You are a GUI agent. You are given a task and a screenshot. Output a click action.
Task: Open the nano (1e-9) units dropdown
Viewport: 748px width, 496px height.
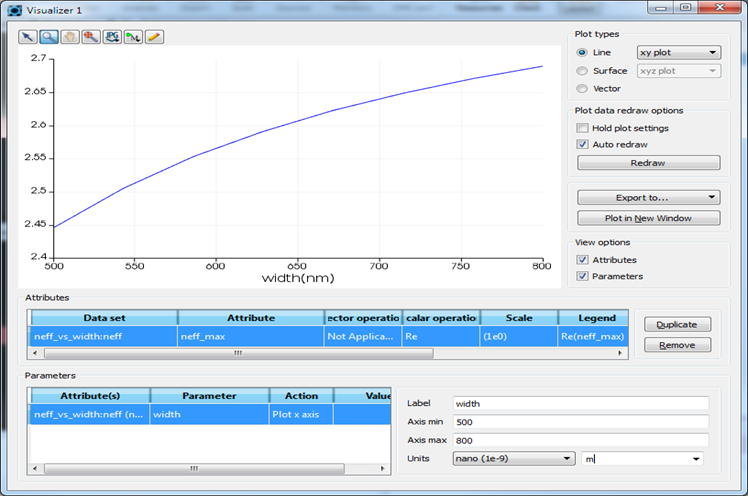click(513, 459)
